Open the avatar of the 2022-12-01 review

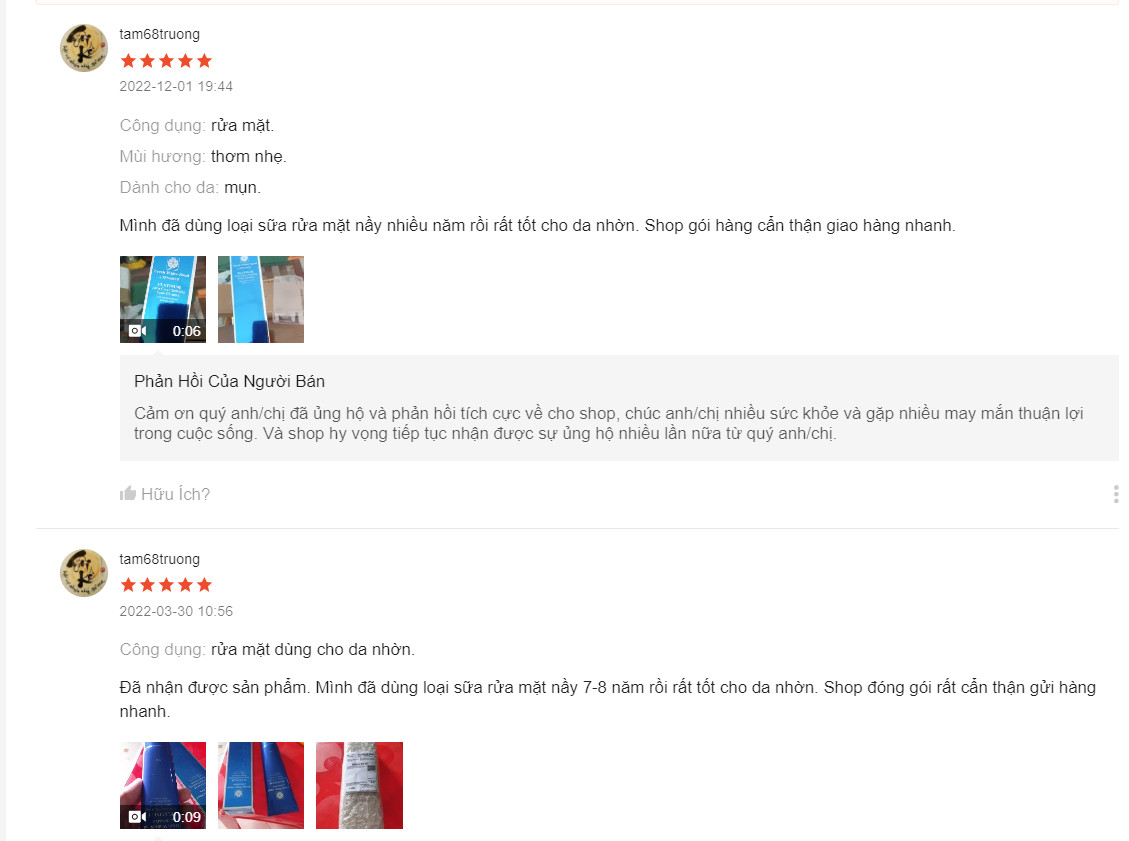(84, 48)
